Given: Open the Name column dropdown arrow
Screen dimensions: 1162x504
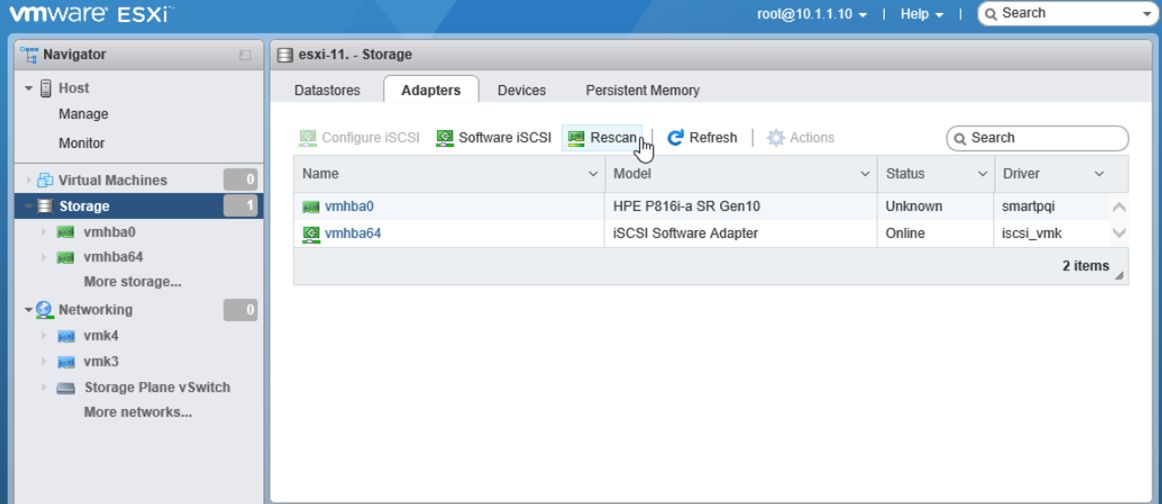Looking at the screenshot, I should tap(593, 174).
